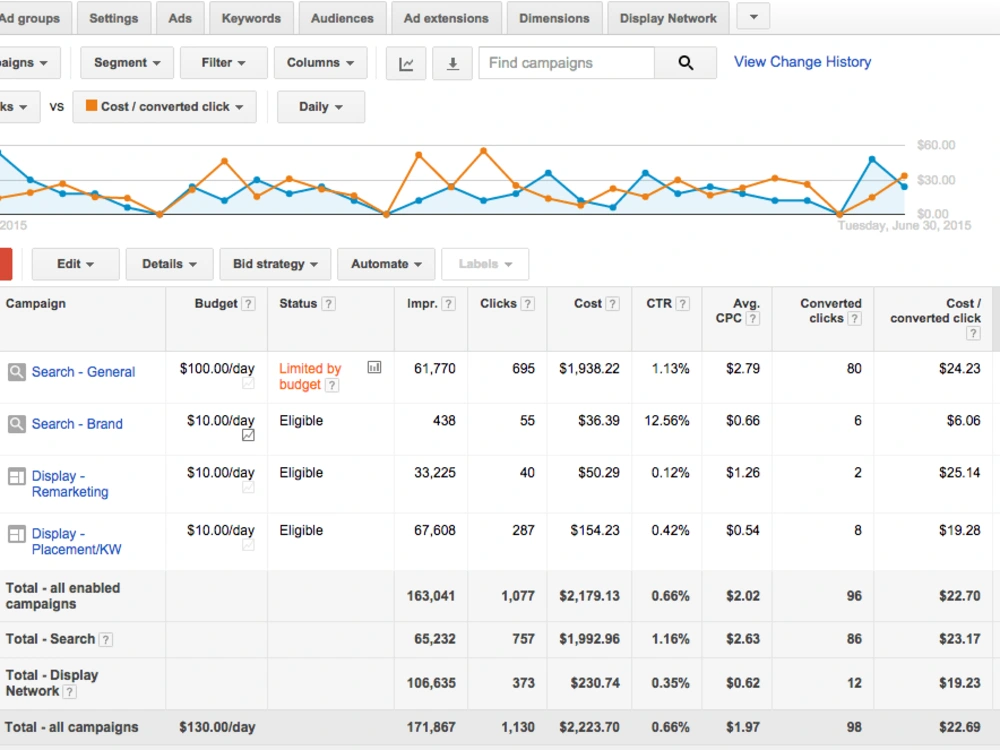Screen dimensions: 1000x750
Task: Click Search - General campaign magnifier icon
Action: pyautogui.click(x=17, y=372)
